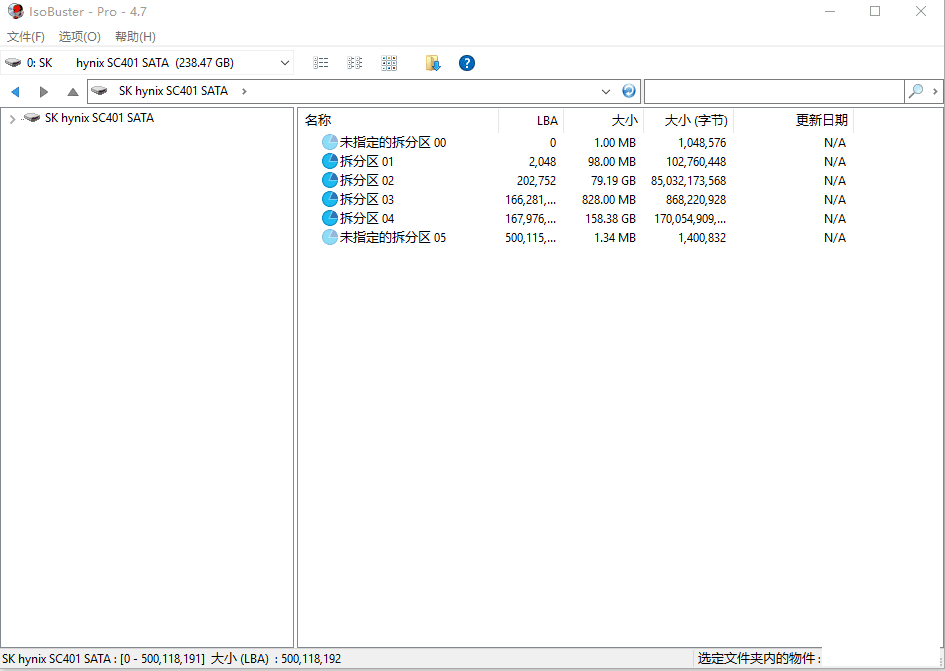The image size is (945, 671).
Task: Expand SK hynix SC401 SATA tree node
Action: 12,119
